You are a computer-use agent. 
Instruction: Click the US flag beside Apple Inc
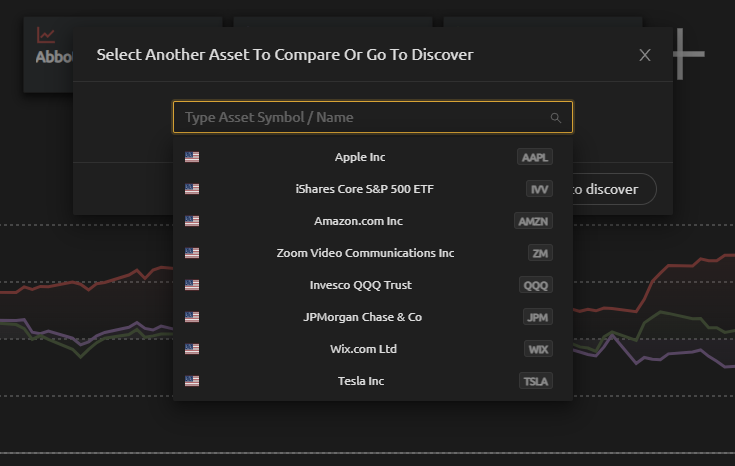pos(192,157)
